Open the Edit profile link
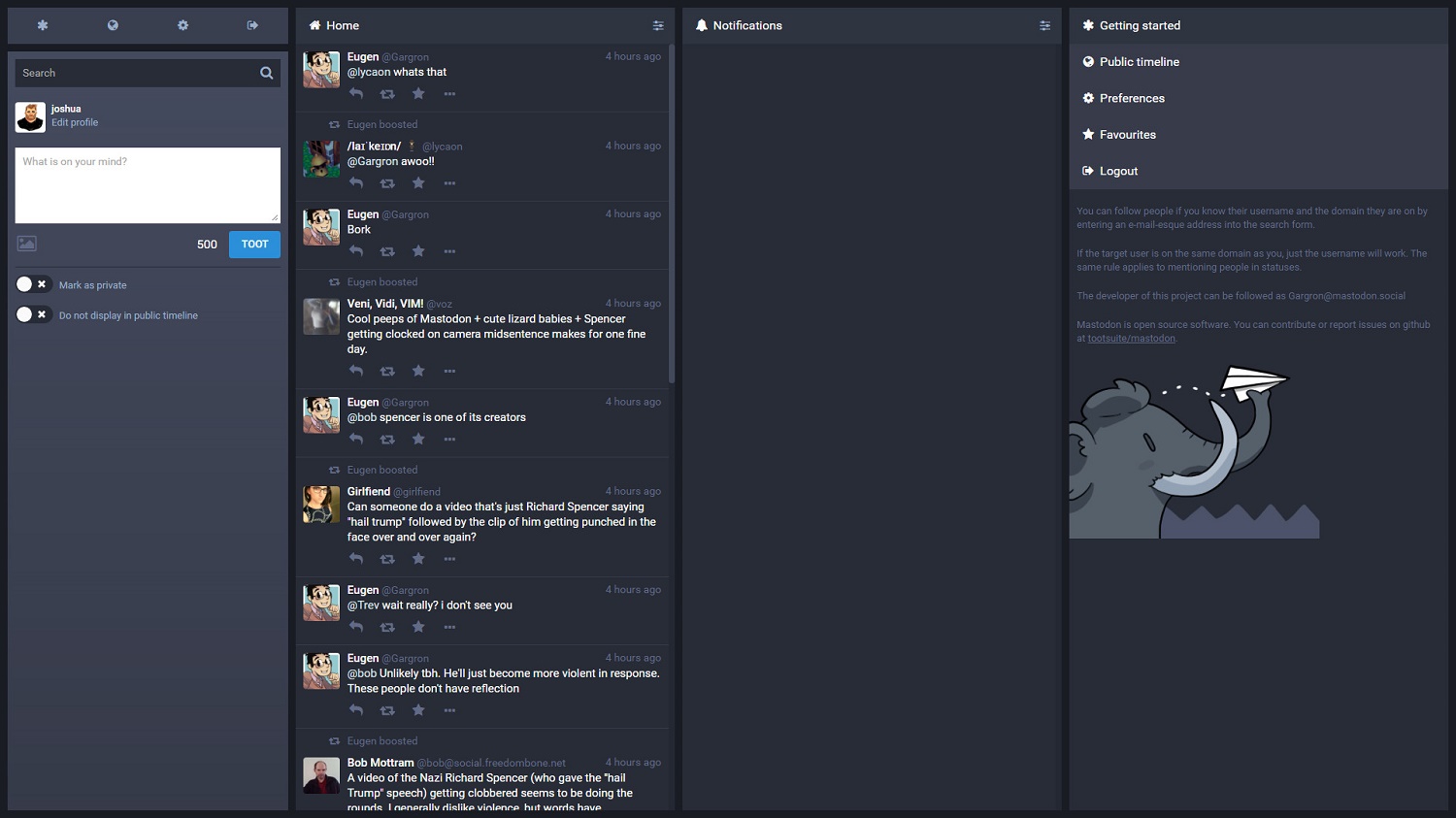This screenshot has width=1456, height=818. point(75,123)
